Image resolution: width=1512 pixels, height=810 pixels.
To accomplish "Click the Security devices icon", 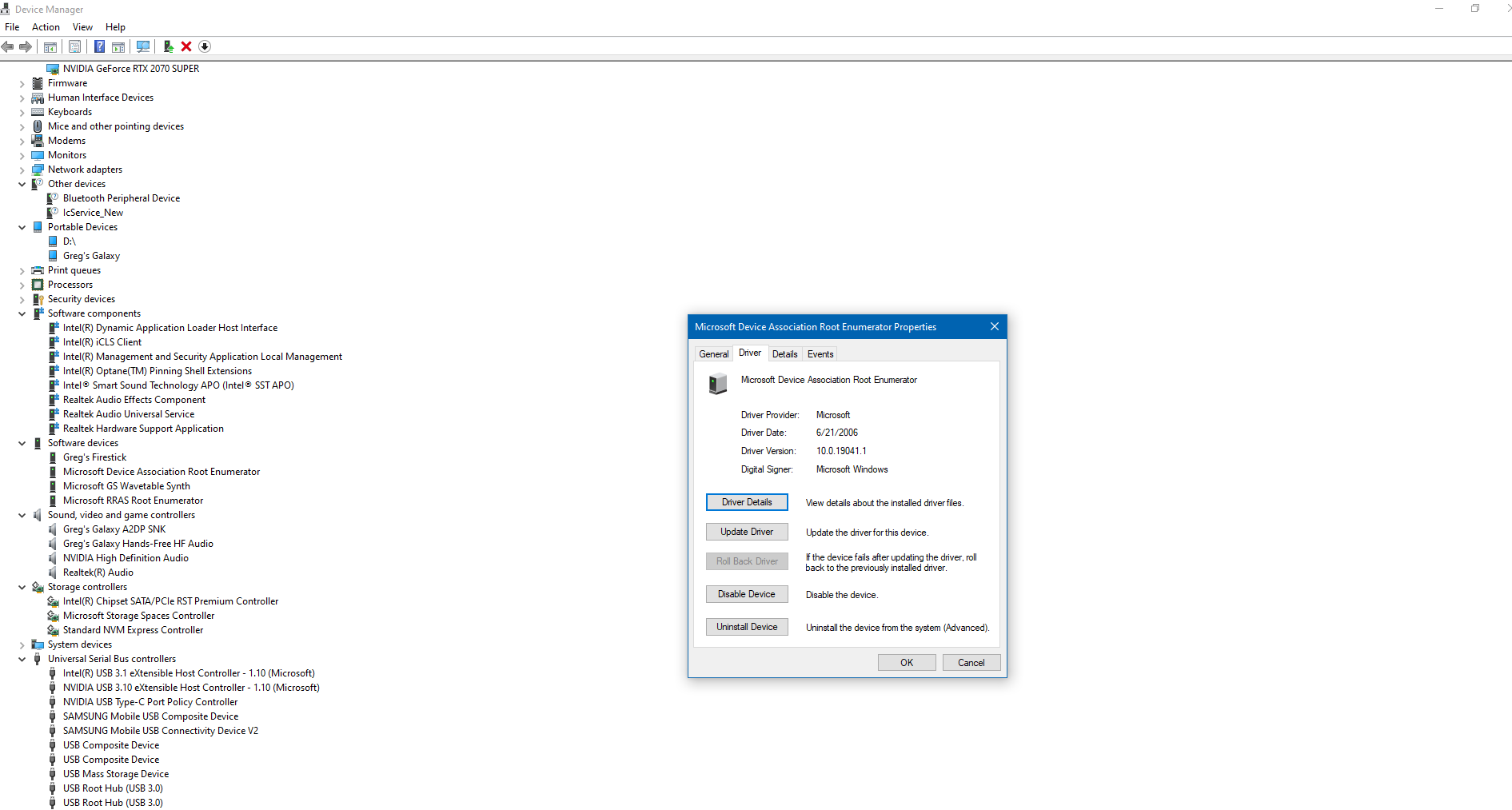I will click(x=38, y=299).
